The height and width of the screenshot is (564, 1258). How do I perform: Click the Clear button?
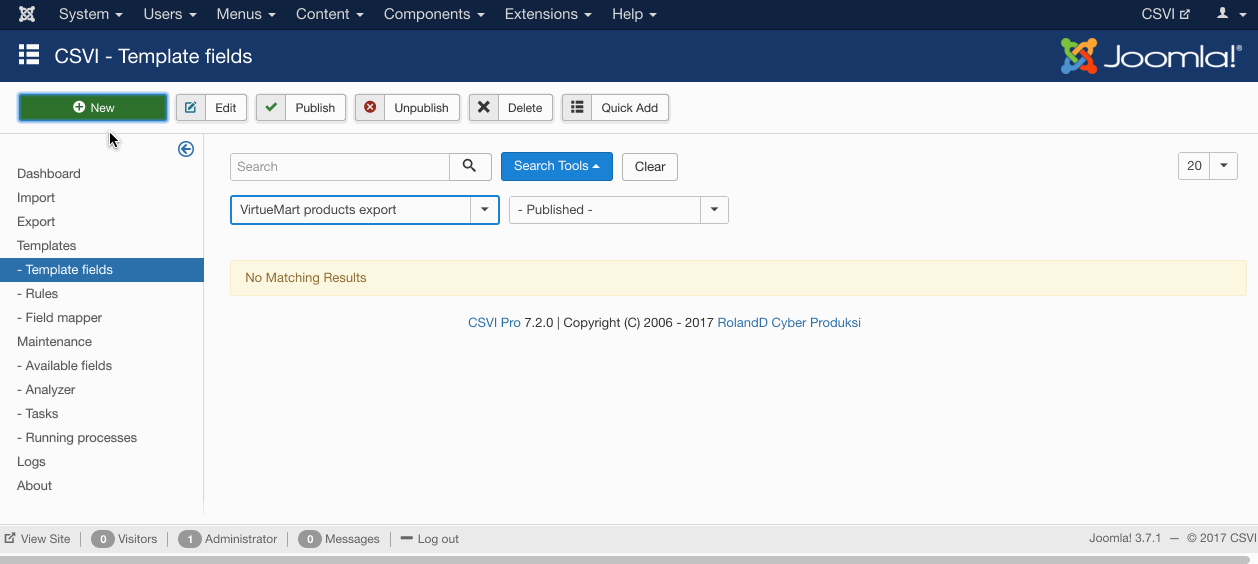click(650, 167)
